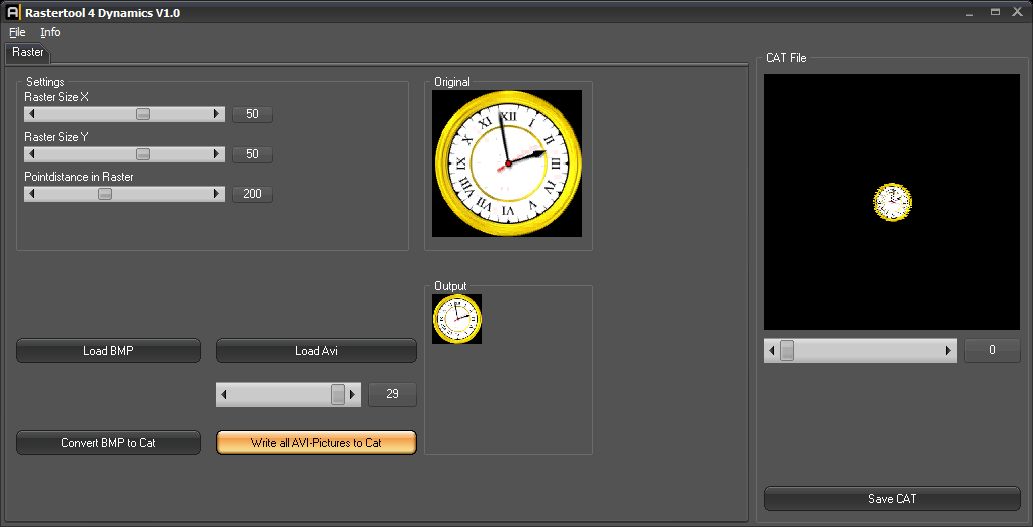Click right arrow of Raster Size Y slider
1033x527 pixels.
pos(217,154)
